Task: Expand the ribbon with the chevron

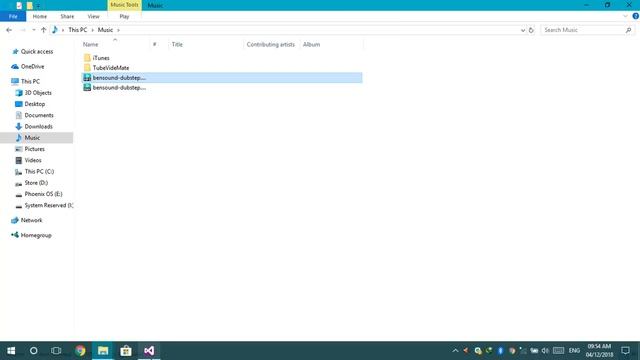Action: 625,16
